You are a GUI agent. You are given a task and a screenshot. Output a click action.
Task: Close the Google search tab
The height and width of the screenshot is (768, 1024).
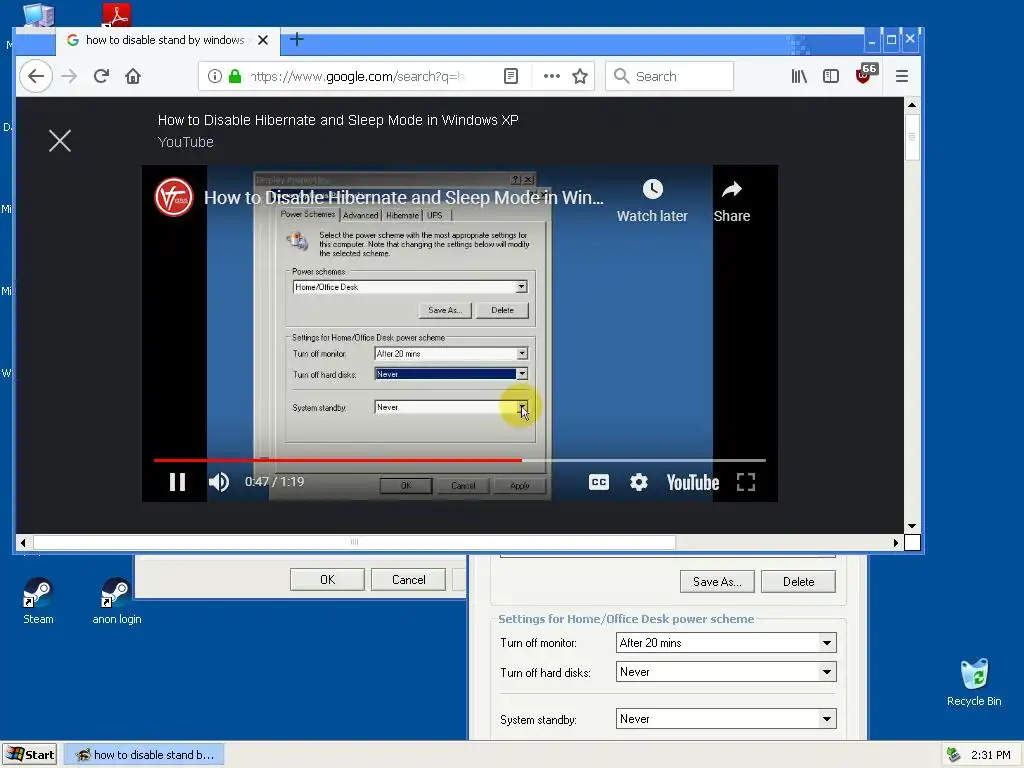tap(263, 40)
